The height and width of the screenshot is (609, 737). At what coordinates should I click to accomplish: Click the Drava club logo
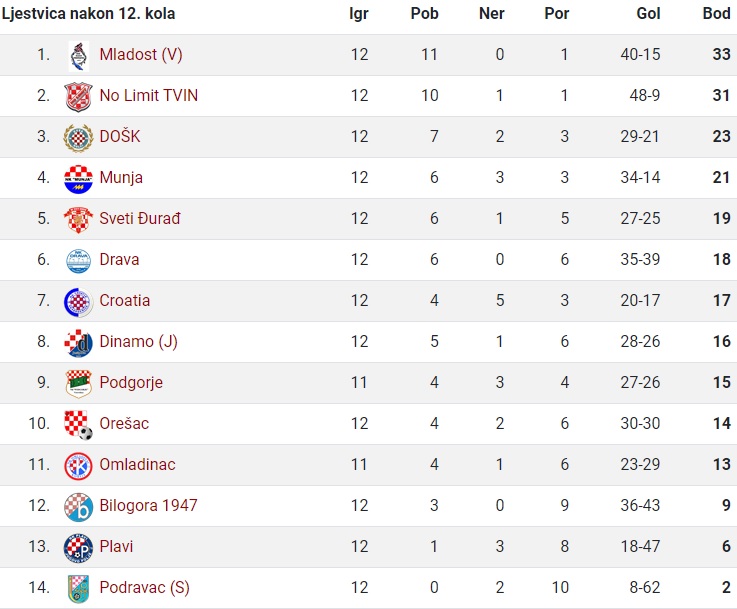tap(78, 261)
